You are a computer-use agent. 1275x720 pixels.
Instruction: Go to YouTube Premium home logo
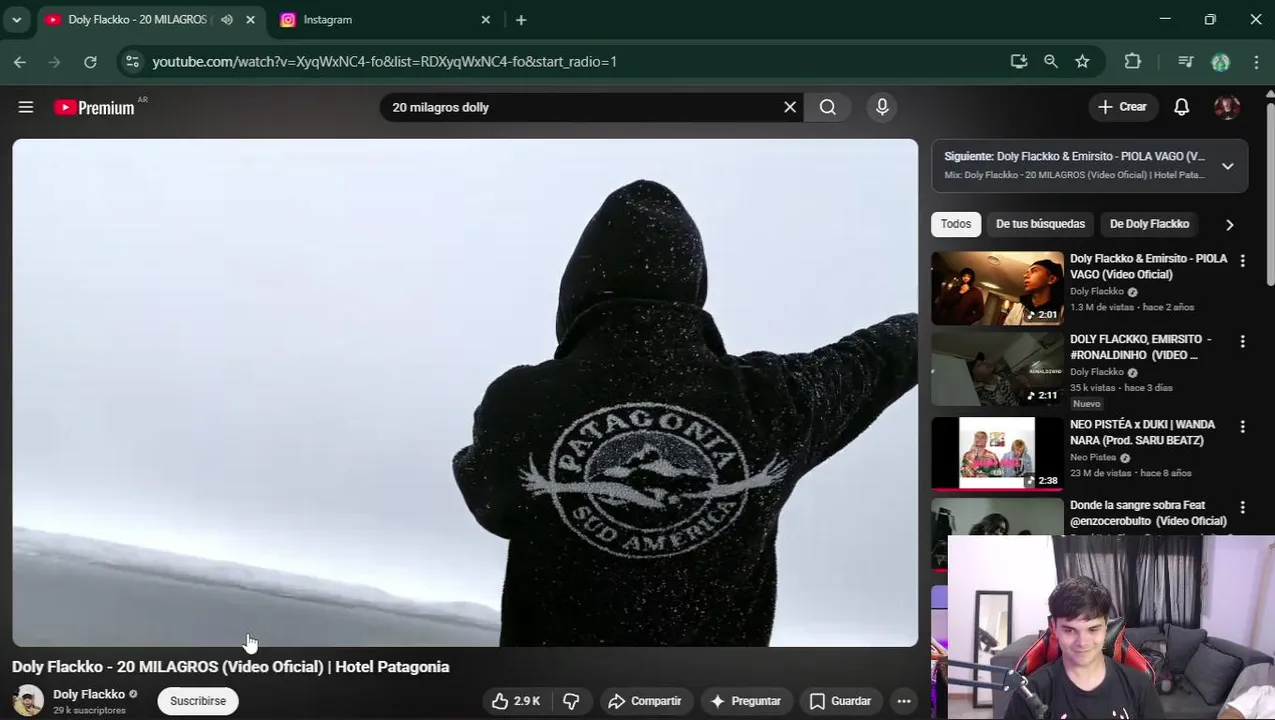coord(94,107)
